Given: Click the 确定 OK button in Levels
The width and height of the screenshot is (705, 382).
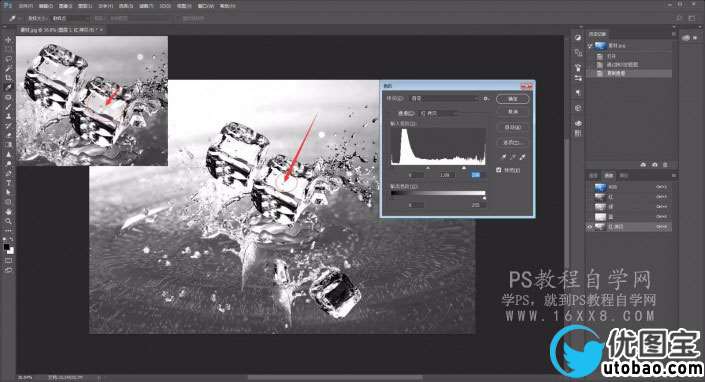Looking at the screenshot, I should pyautogui.click(x=513, y=98).
